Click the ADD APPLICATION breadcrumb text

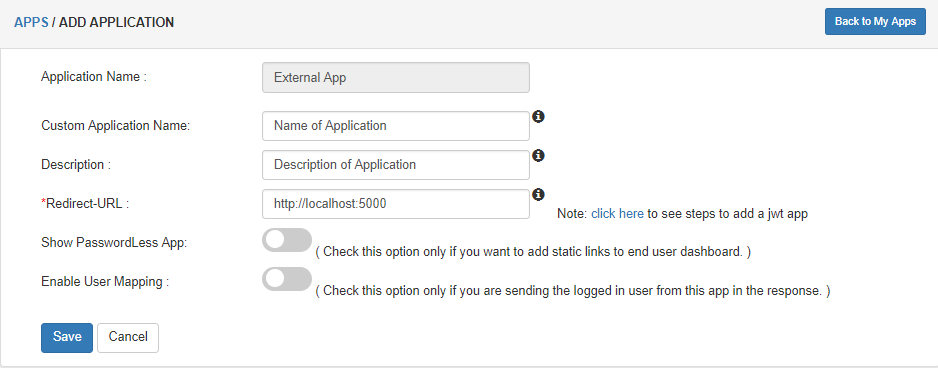point(117,23)
